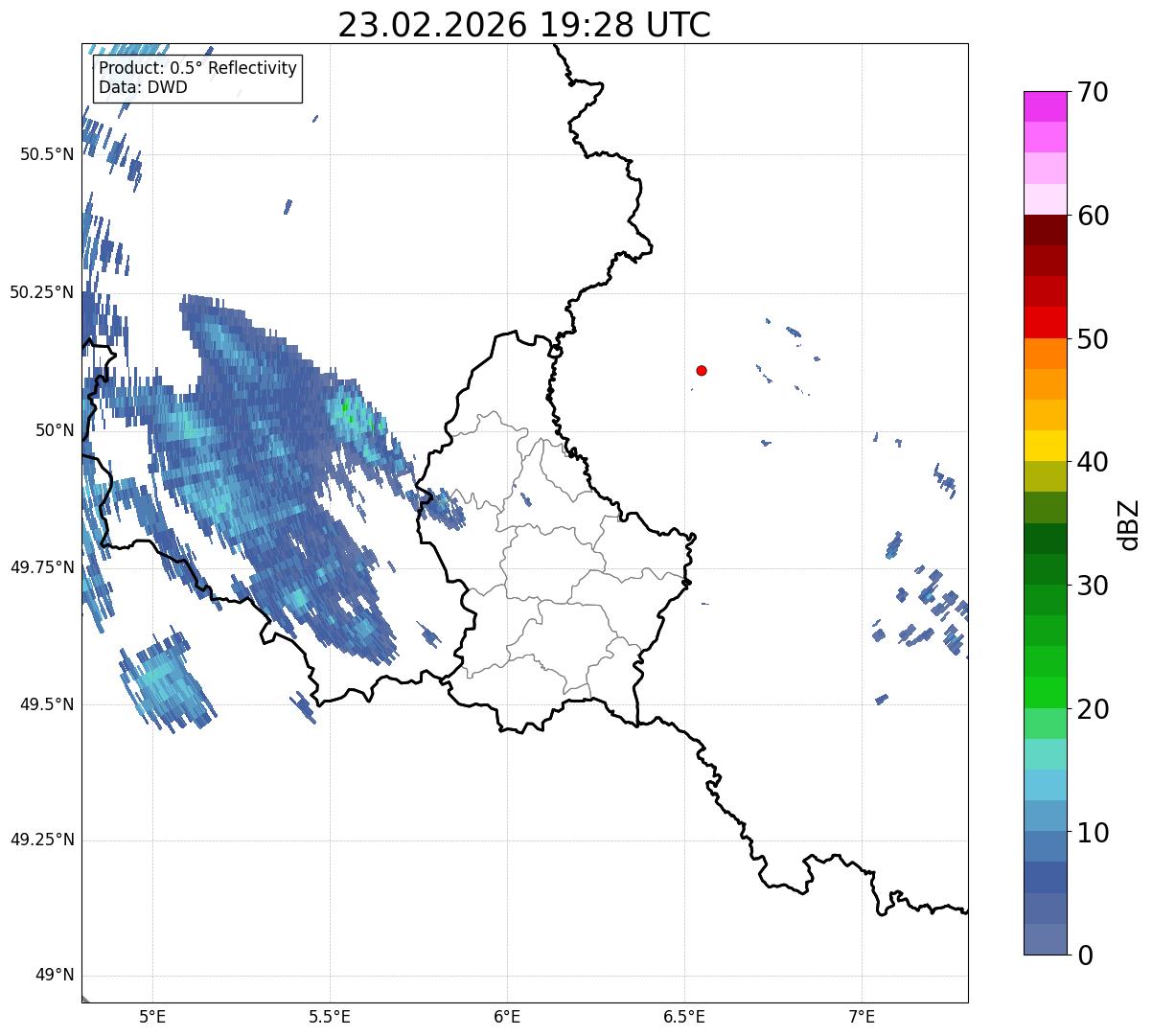Screen dimensions: 1152x1036
Task: Click the yellow colorbar segment at 40
Action: pos(1045,447)
